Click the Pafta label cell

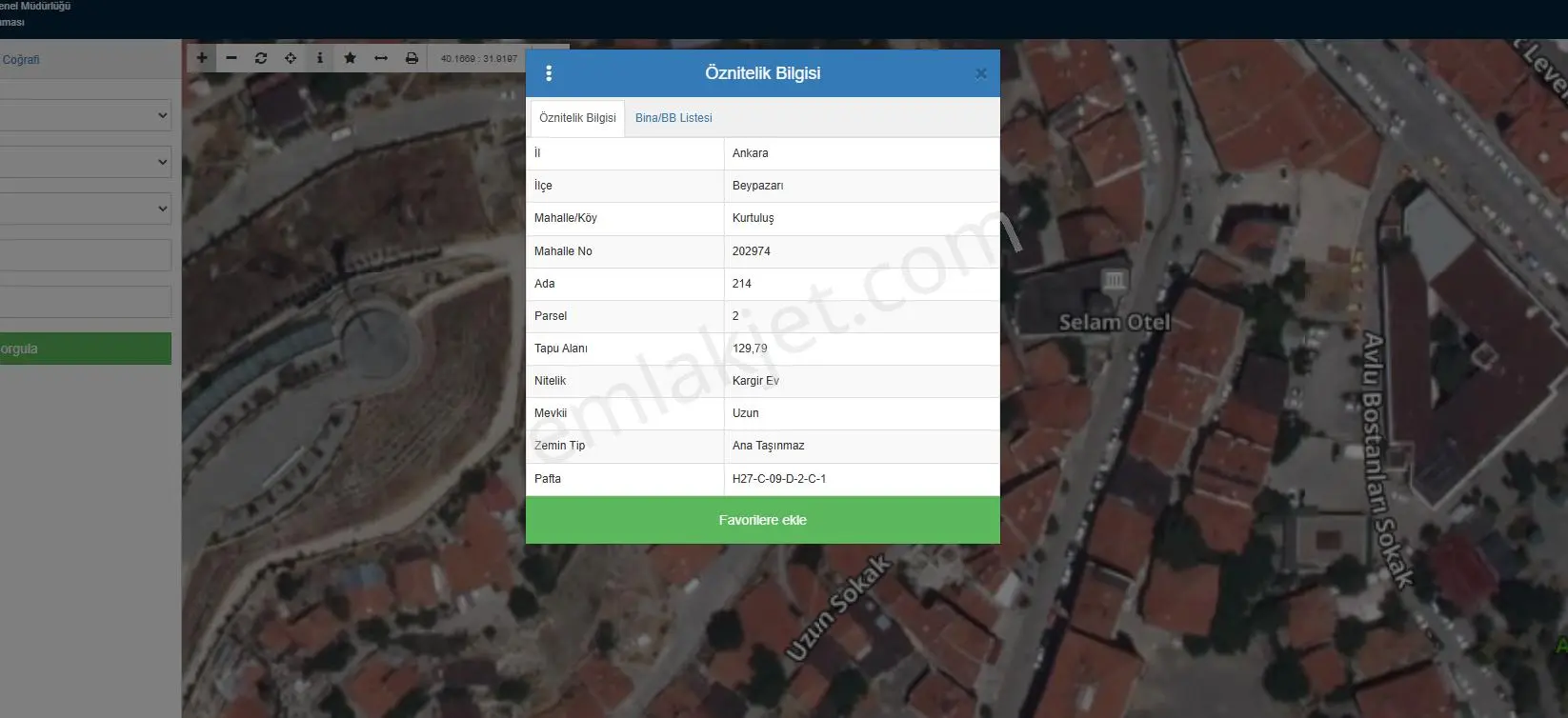[625, 479]
